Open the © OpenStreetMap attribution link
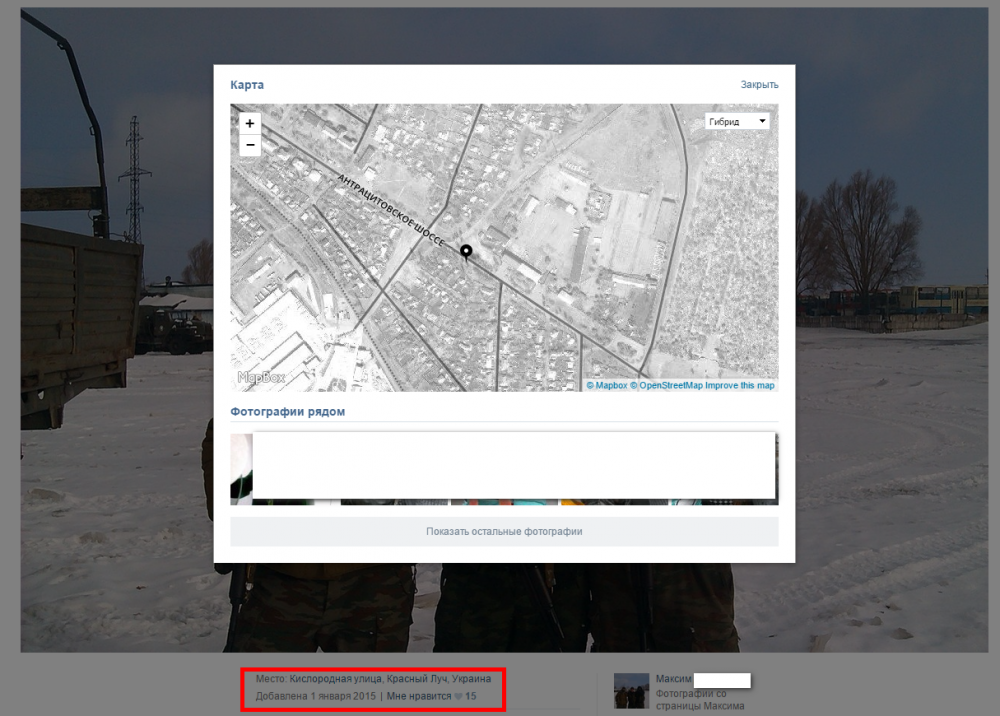The image size is (1000, 716). (665, 385)
